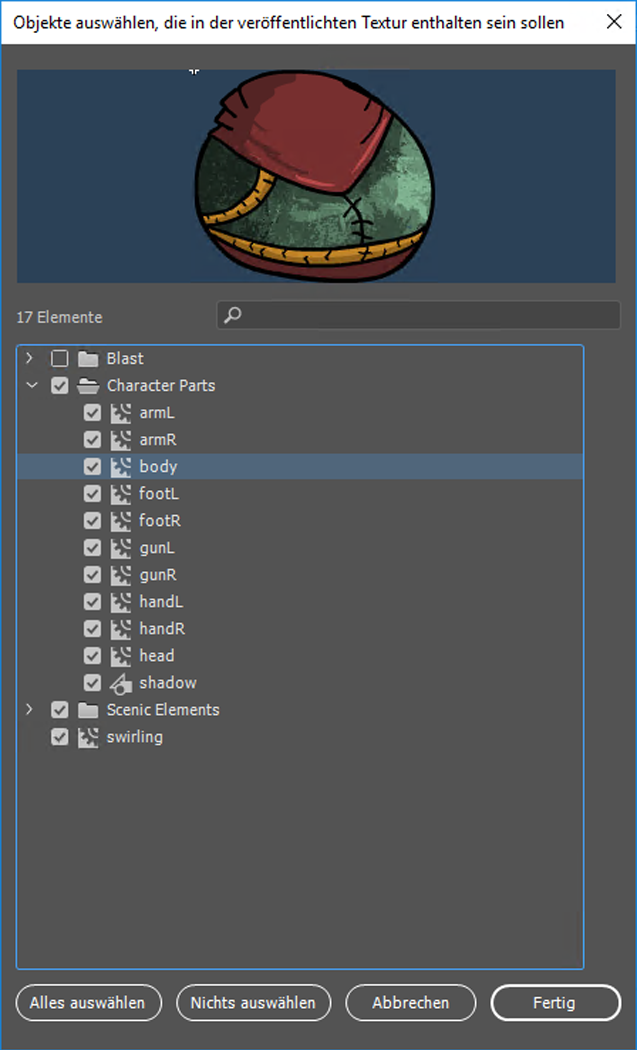Click the body symbol icon
Screen dimensions: 637x1050
pos(121,467)
